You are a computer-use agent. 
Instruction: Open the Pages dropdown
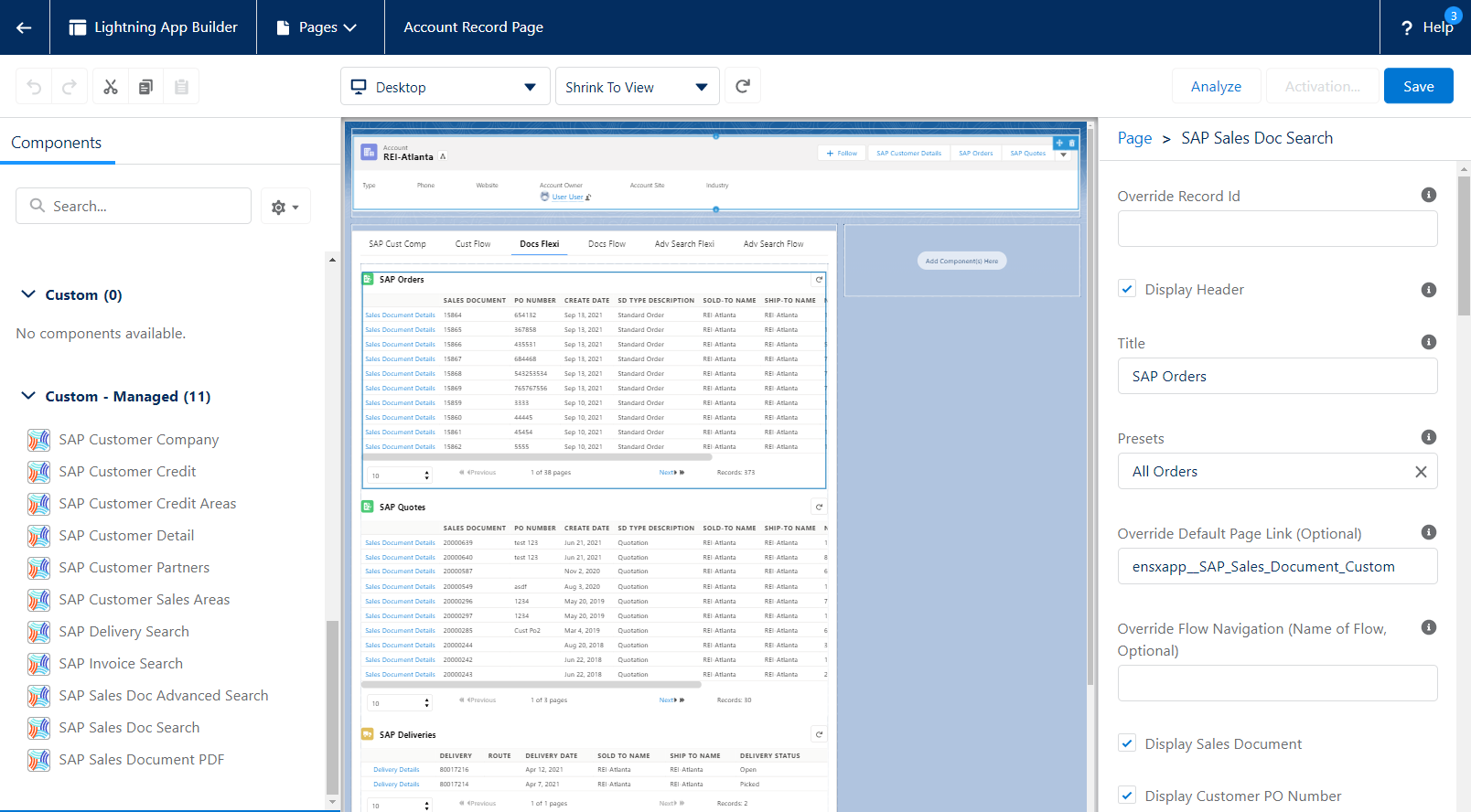tap(317, 27)
